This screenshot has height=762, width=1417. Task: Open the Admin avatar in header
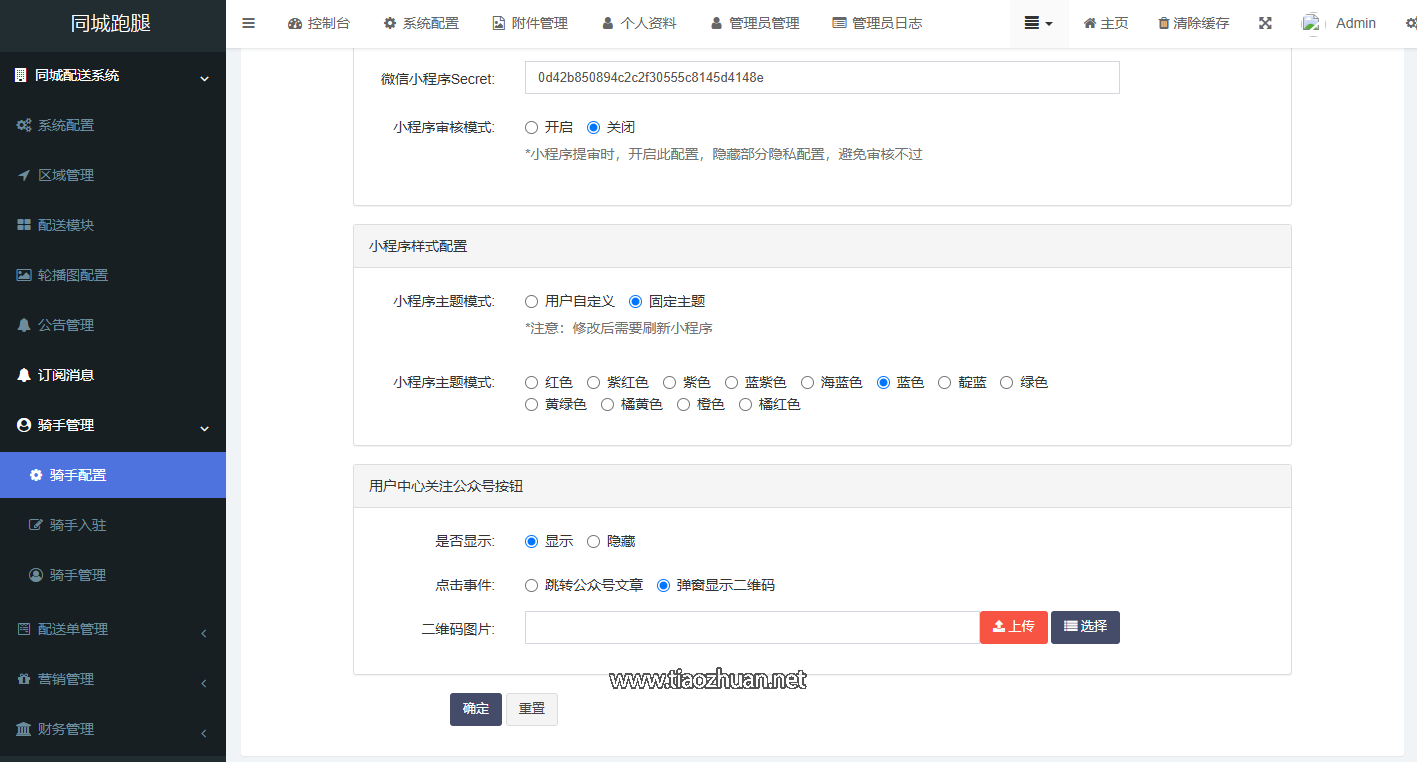[x=1312, y=23]
